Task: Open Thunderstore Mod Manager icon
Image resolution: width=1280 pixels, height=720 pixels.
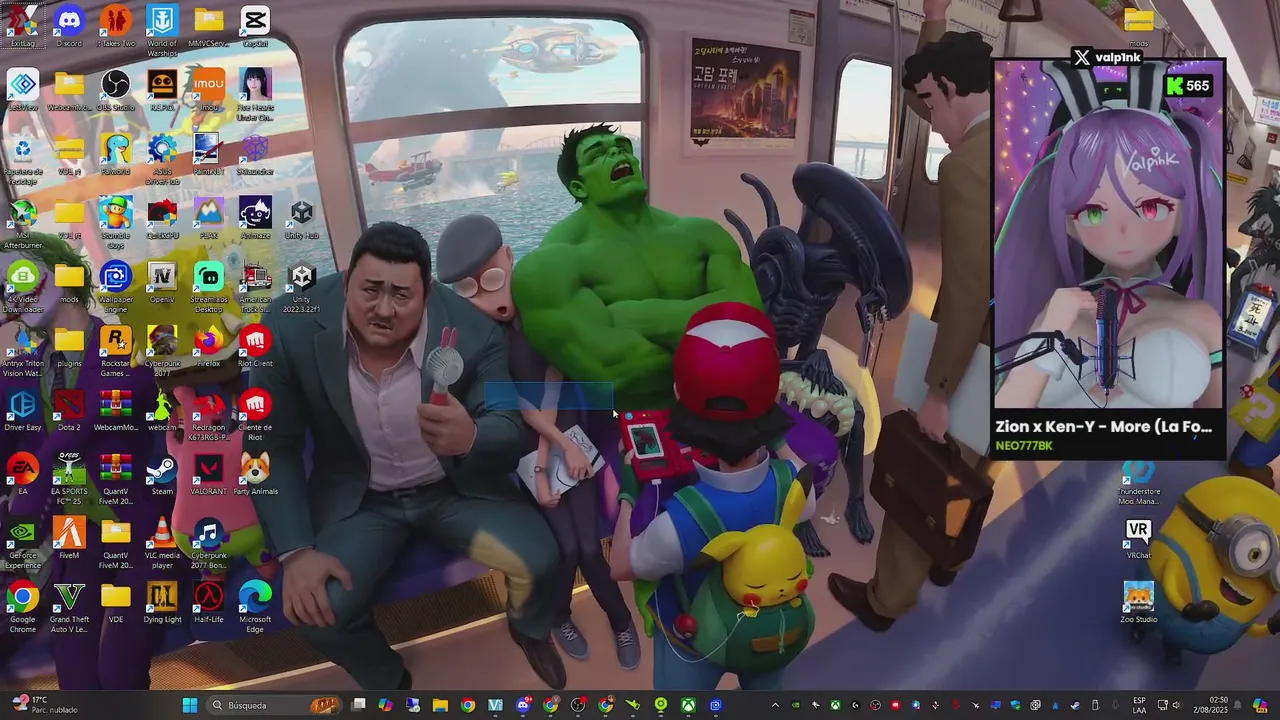Action: click(x=1138, y=480)
